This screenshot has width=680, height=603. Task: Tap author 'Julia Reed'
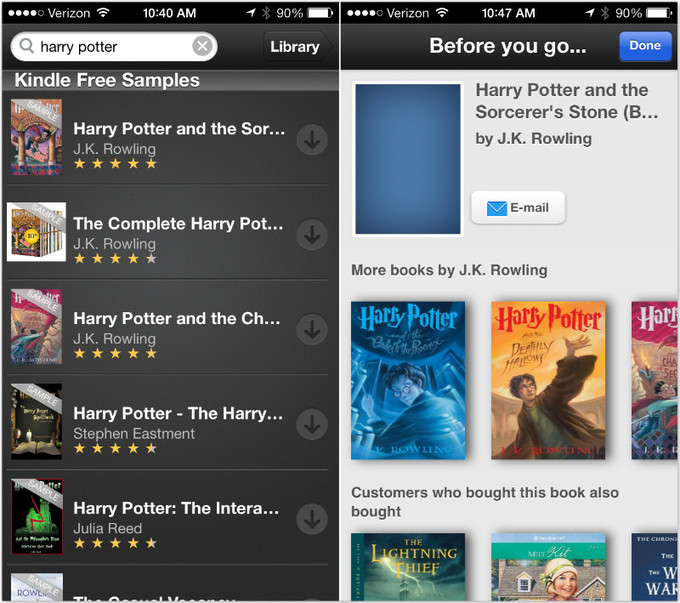pyautogui.click(x=108, y=528)
